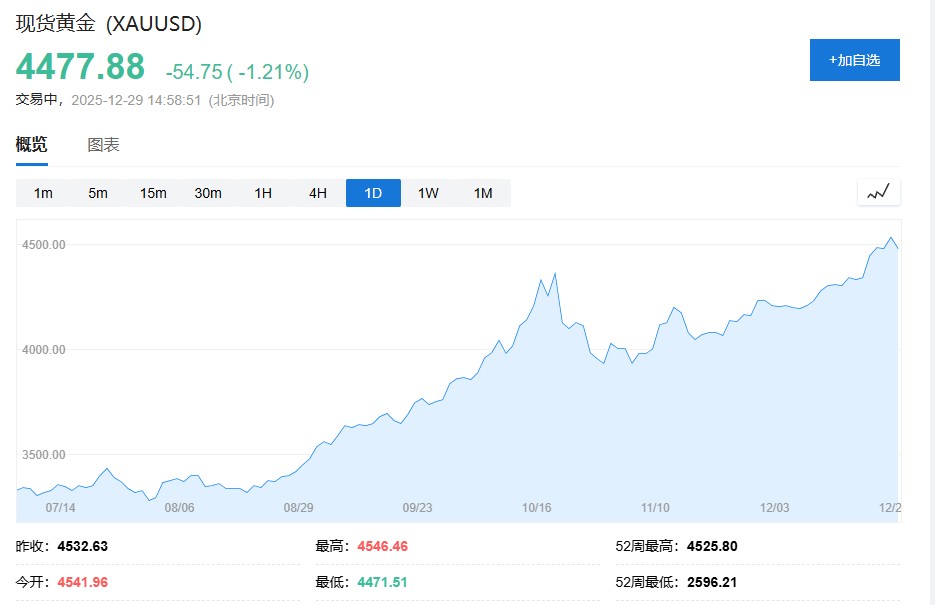The height and width of the screenshot is (605, 935).
Task: Click the 08/29 date label on axis
Action: pyautogui.click(x=298, y=508)
